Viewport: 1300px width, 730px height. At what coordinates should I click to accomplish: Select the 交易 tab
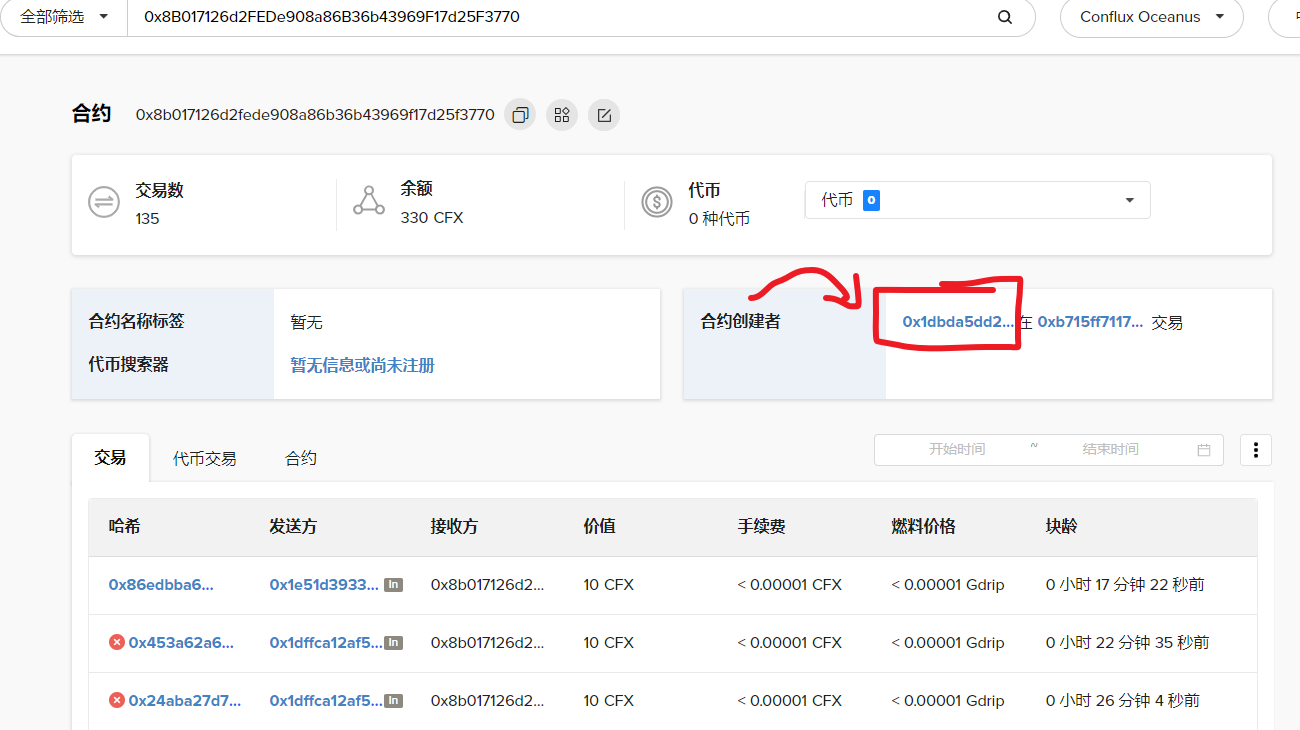point(110,457)
